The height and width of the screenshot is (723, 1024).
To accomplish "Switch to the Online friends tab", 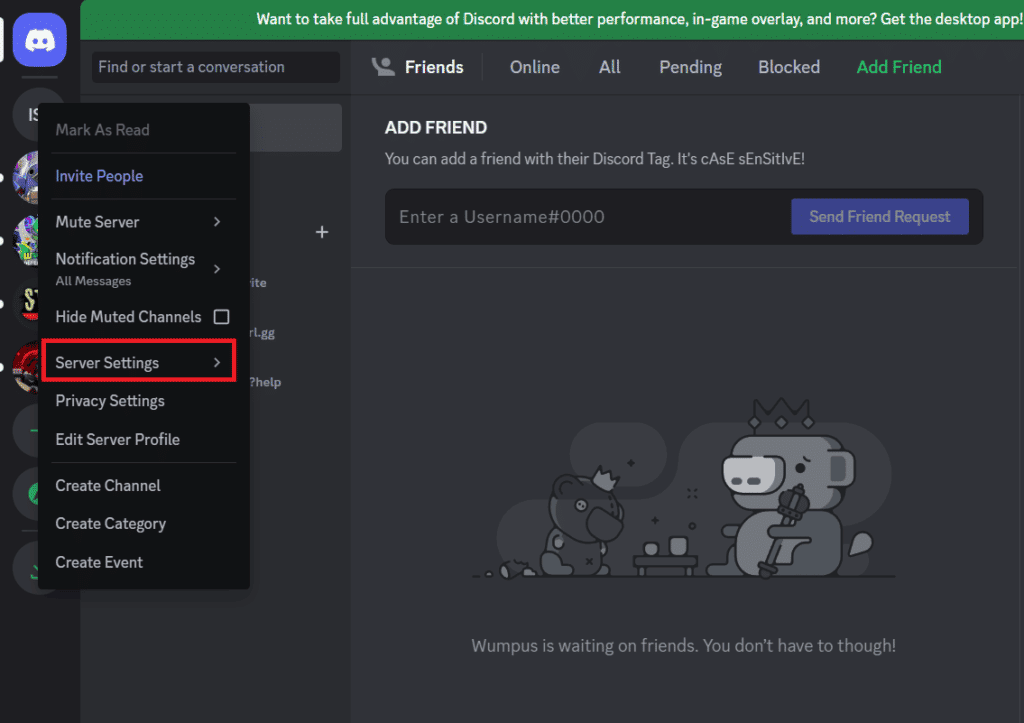I will tap(534, 67).
